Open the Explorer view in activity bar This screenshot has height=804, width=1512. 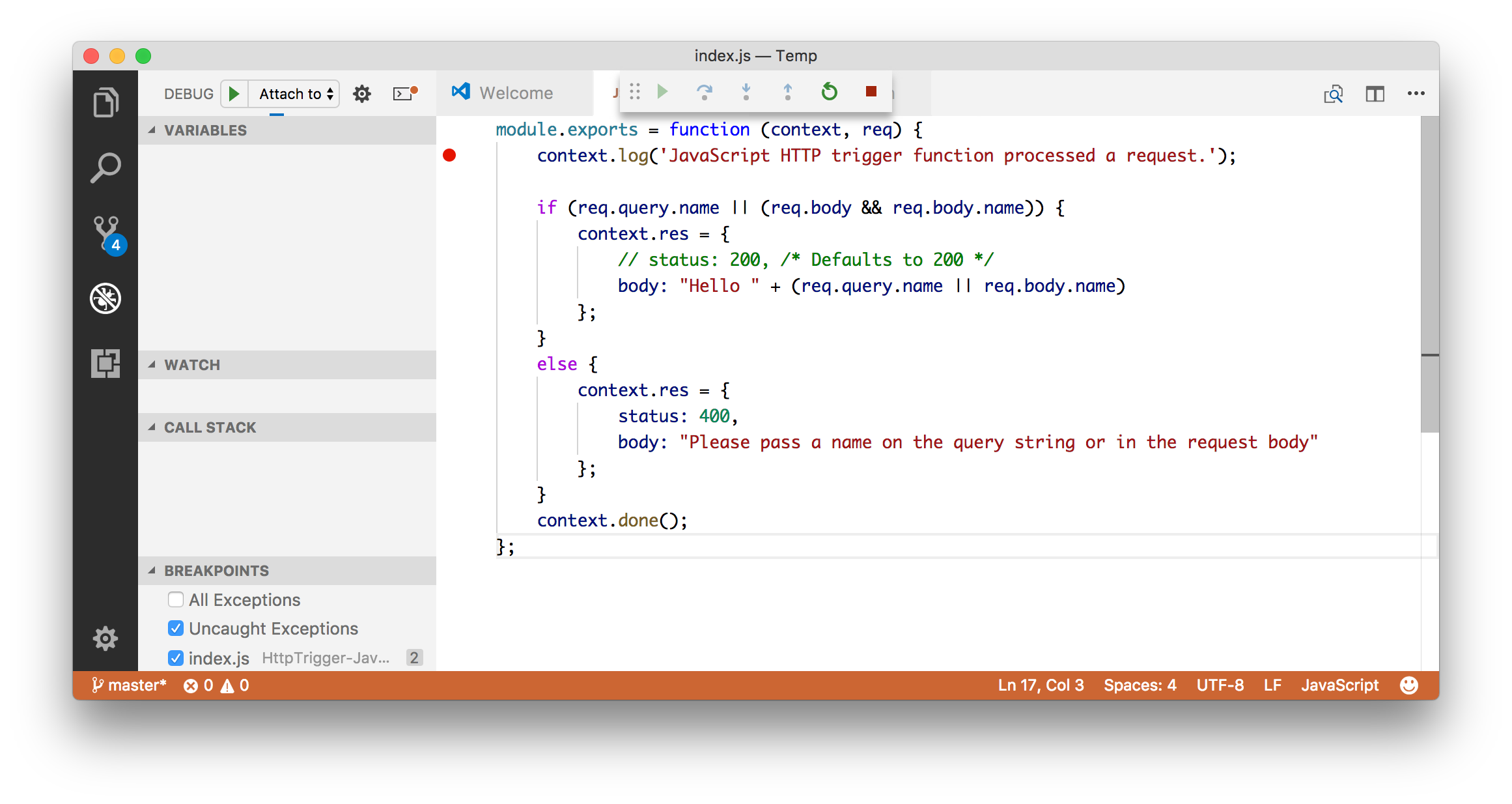tap(105, 102)
